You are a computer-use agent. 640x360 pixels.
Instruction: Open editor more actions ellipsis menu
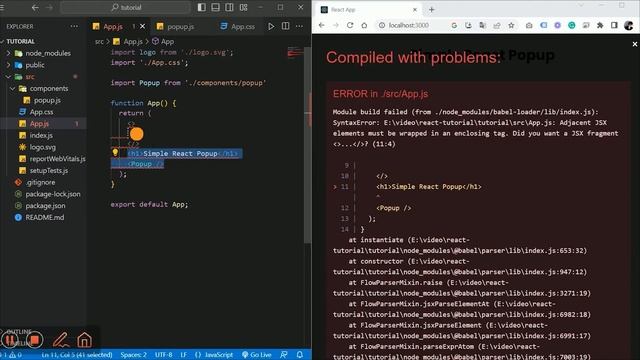(300, 26)
